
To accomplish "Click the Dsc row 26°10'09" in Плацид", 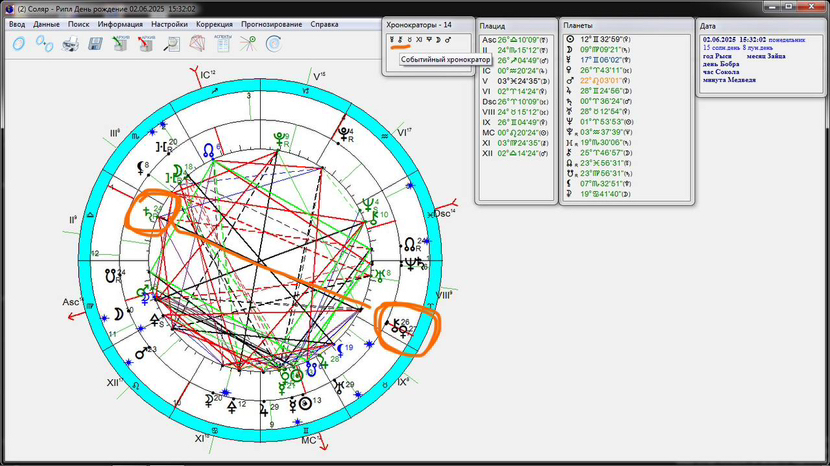I will click(x=515, y=102).
